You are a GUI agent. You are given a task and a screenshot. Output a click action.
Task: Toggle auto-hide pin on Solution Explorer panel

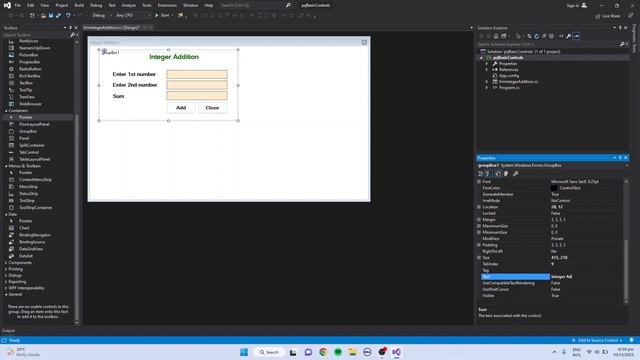point(620,28)
